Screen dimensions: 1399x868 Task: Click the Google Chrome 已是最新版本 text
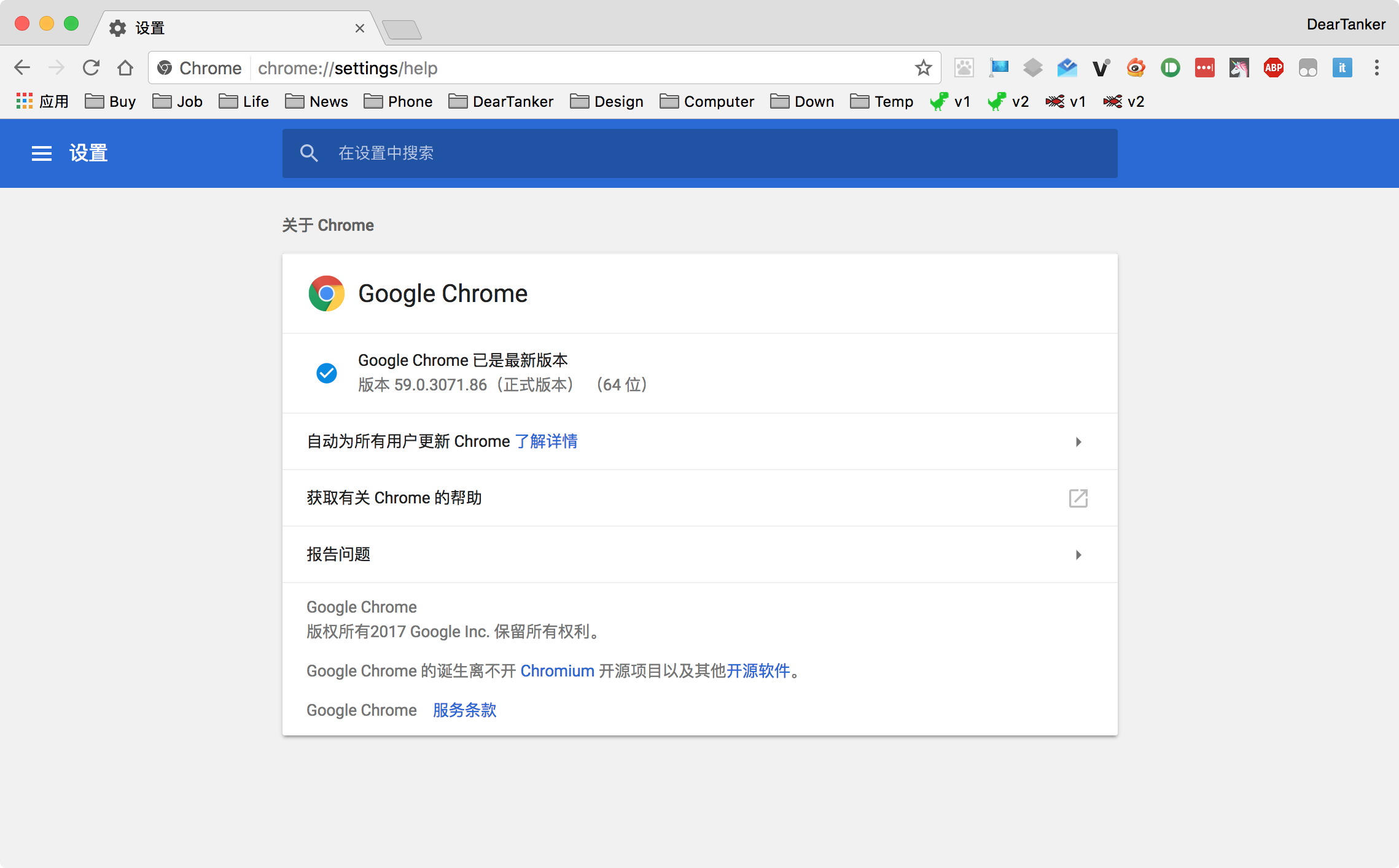coord(463,360)
